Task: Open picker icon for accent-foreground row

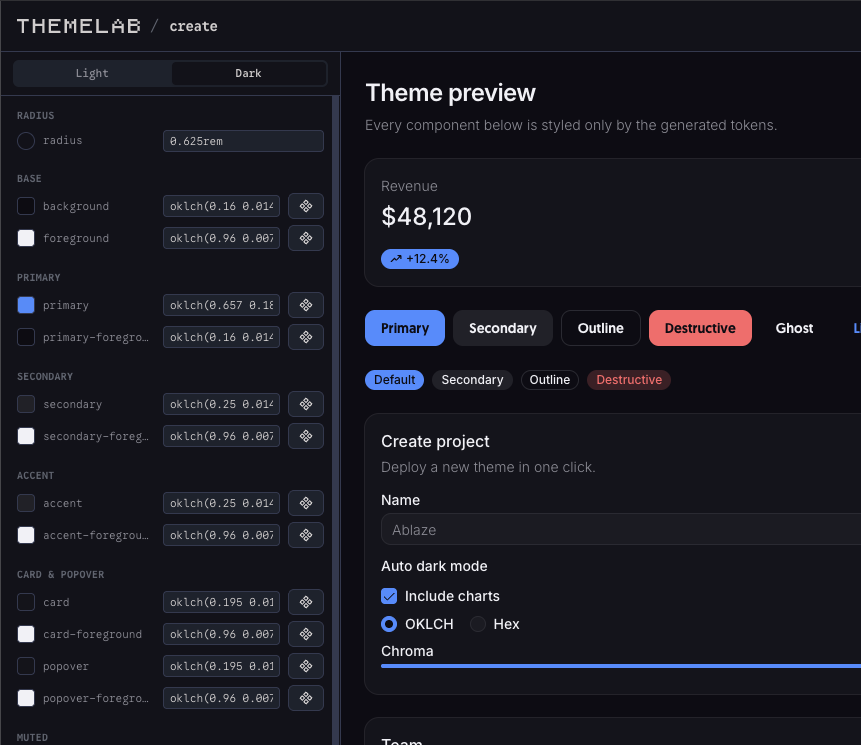Action: pyautogui.click(x=306, y=535)
